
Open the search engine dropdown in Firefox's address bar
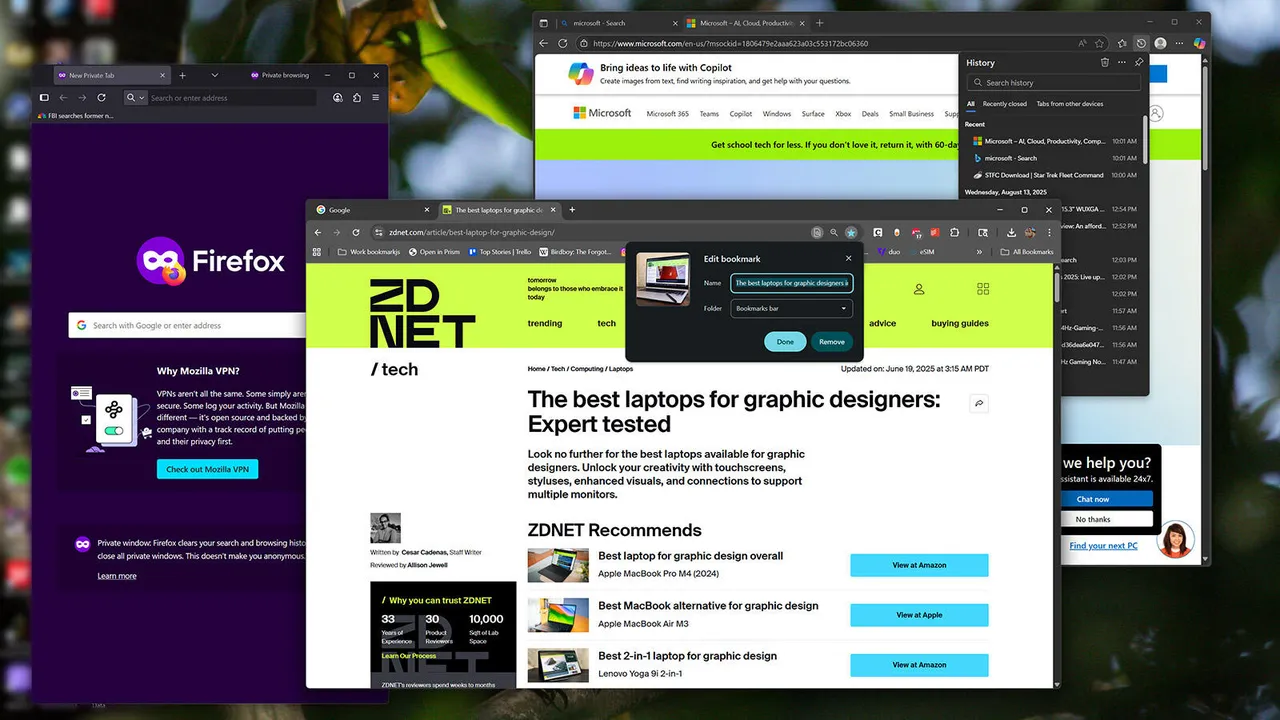pos(136,98)
